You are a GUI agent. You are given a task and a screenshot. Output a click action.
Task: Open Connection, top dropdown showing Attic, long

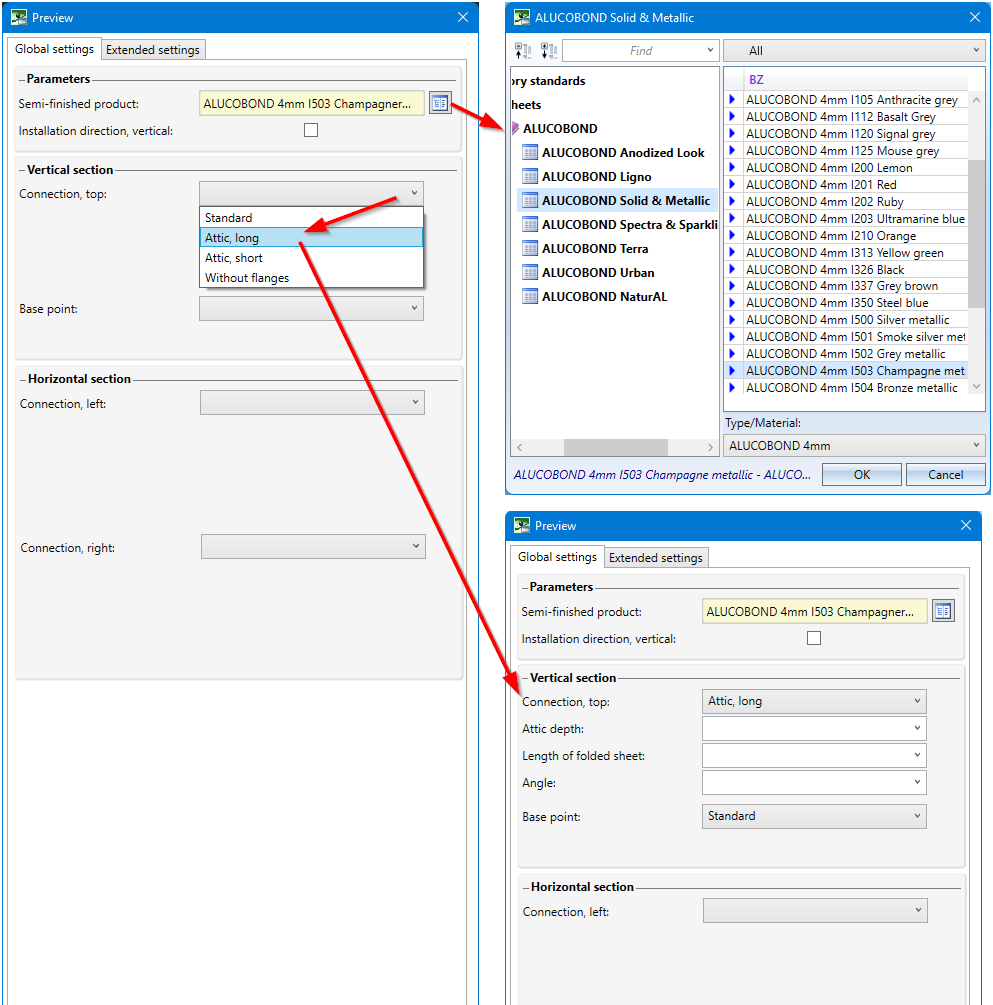(814, 701)
